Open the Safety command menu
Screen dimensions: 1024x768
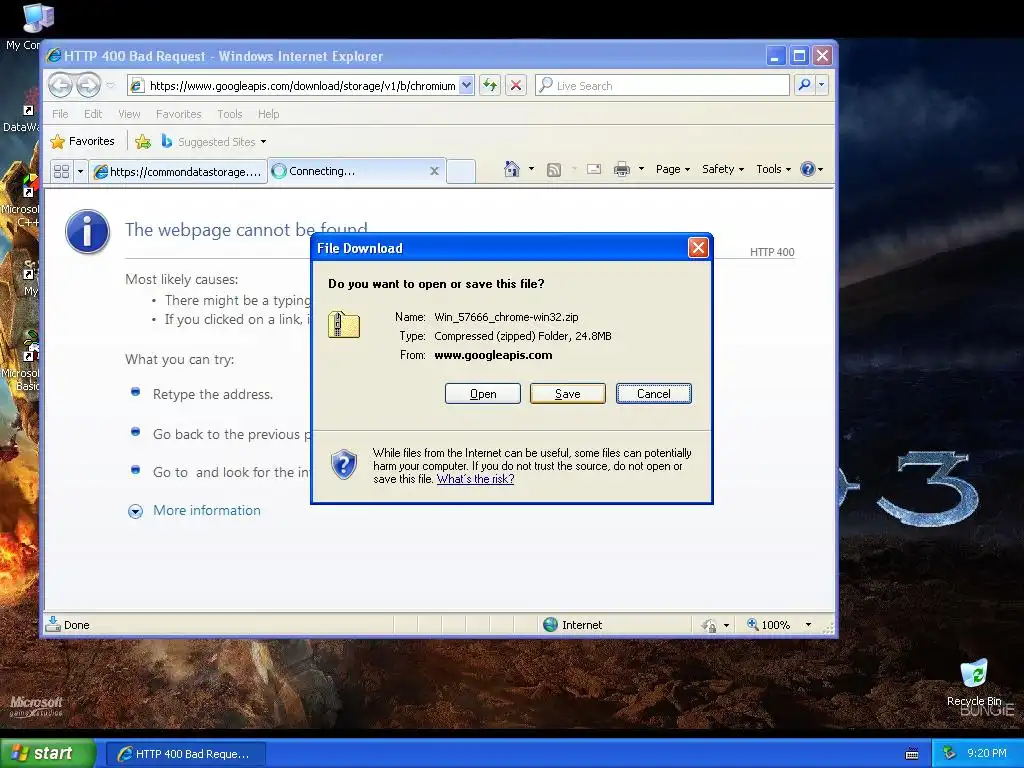point(722,169)
